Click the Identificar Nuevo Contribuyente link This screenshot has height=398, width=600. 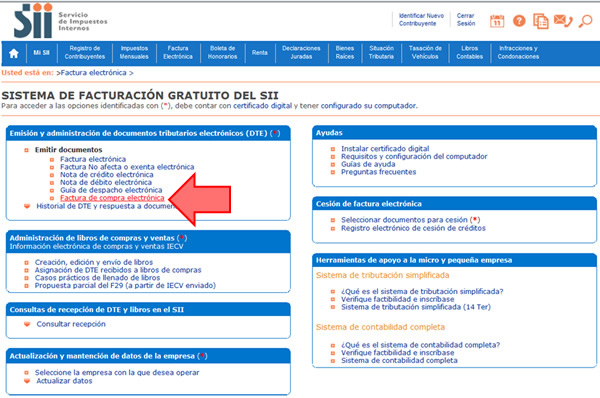[421, 20]
